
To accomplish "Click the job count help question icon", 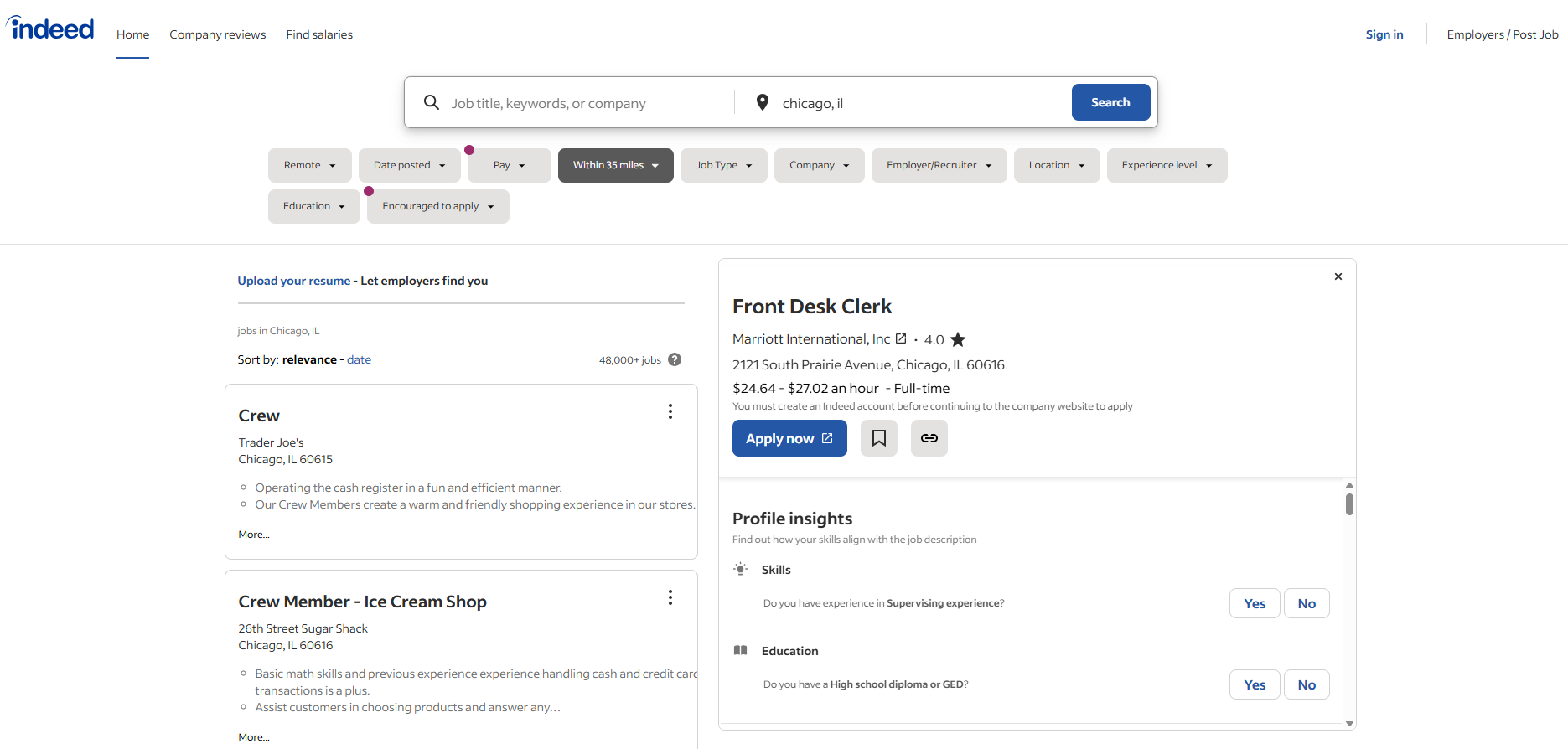I will coord(675,359).
